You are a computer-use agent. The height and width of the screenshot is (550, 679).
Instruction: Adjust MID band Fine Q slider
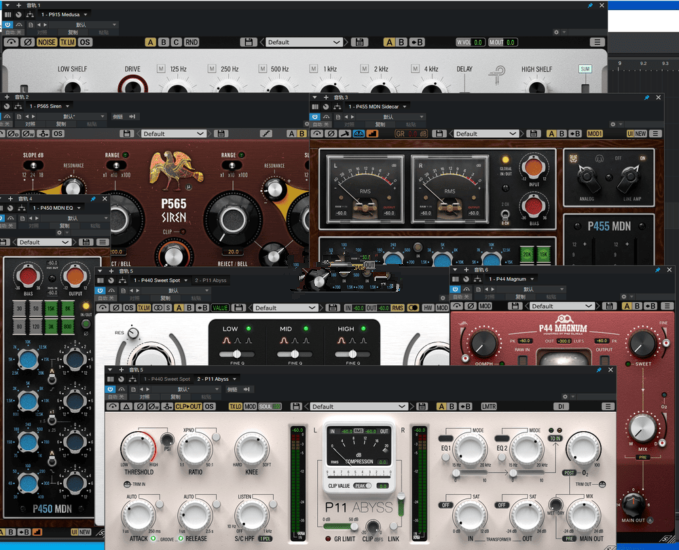tap(294, 354)
